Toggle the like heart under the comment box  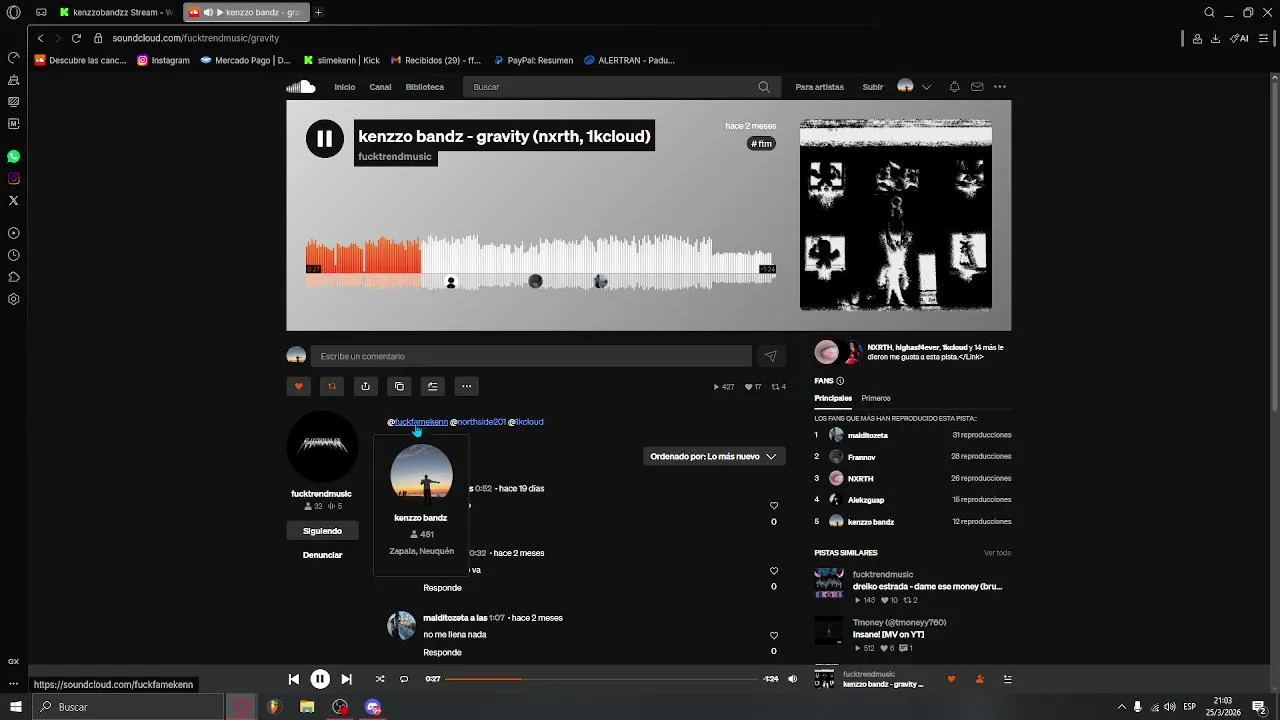click(298, 386)
